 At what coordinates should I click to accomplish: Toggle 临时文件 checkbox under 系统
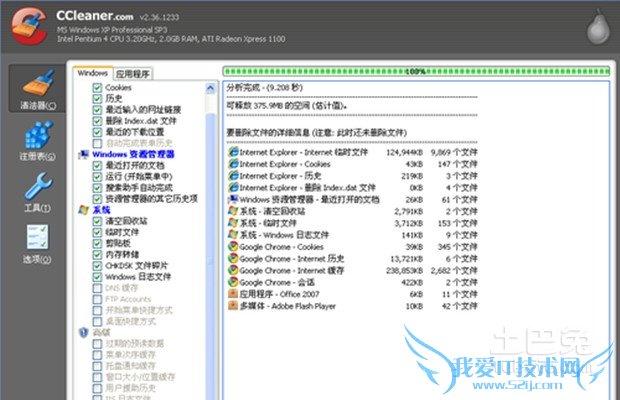[97, 232]
